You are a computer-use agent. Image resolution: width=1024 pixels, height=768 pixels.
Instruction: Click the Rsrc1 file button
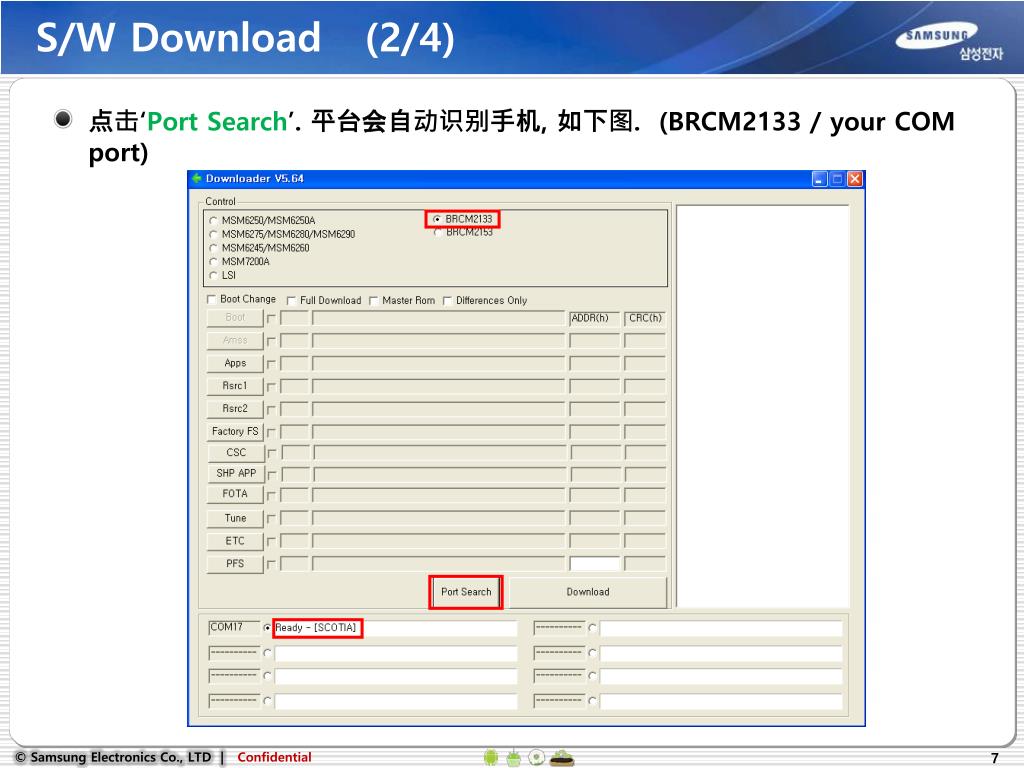[x=235, y=386]
